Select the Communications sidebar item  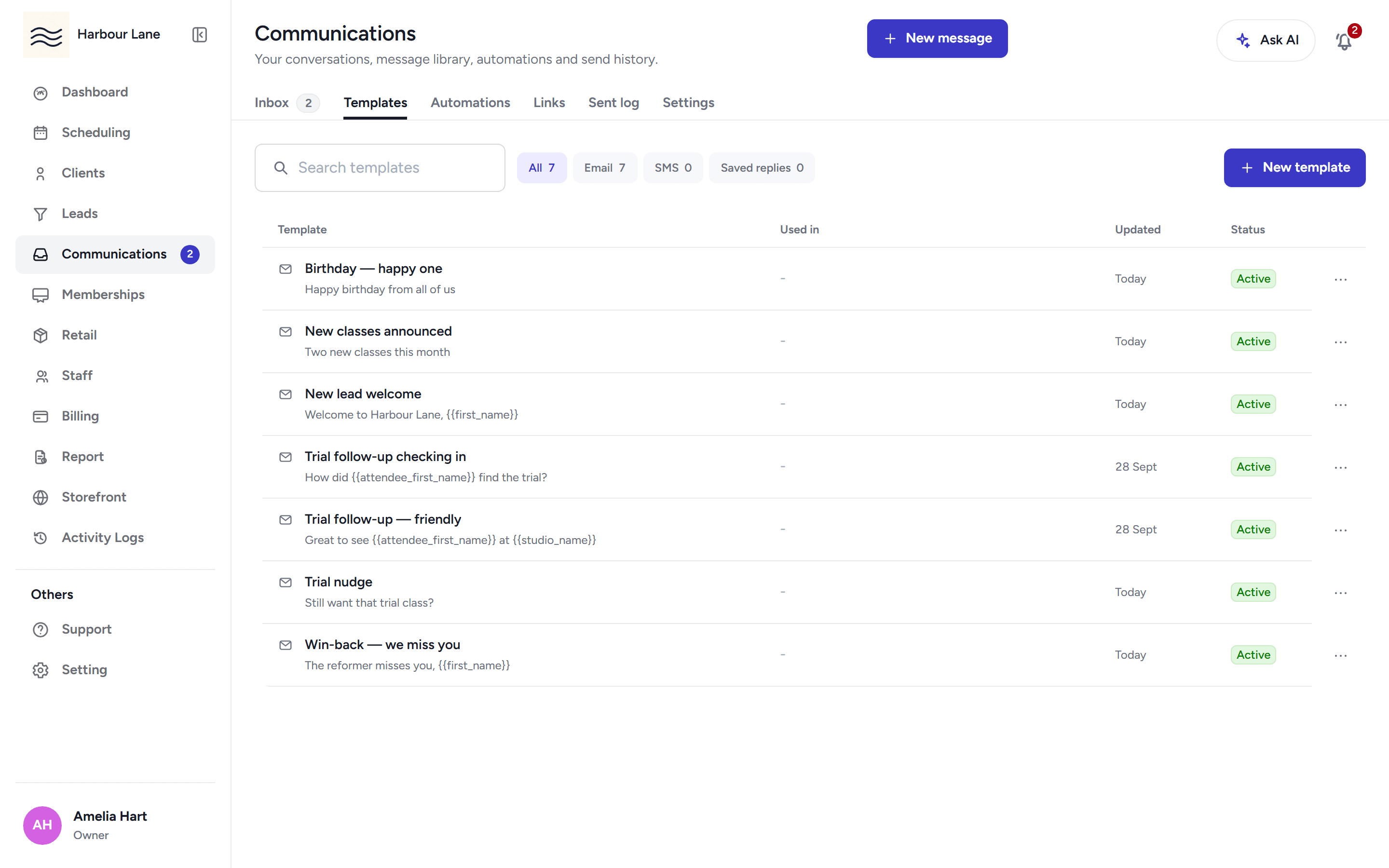(x=115, y=254)
